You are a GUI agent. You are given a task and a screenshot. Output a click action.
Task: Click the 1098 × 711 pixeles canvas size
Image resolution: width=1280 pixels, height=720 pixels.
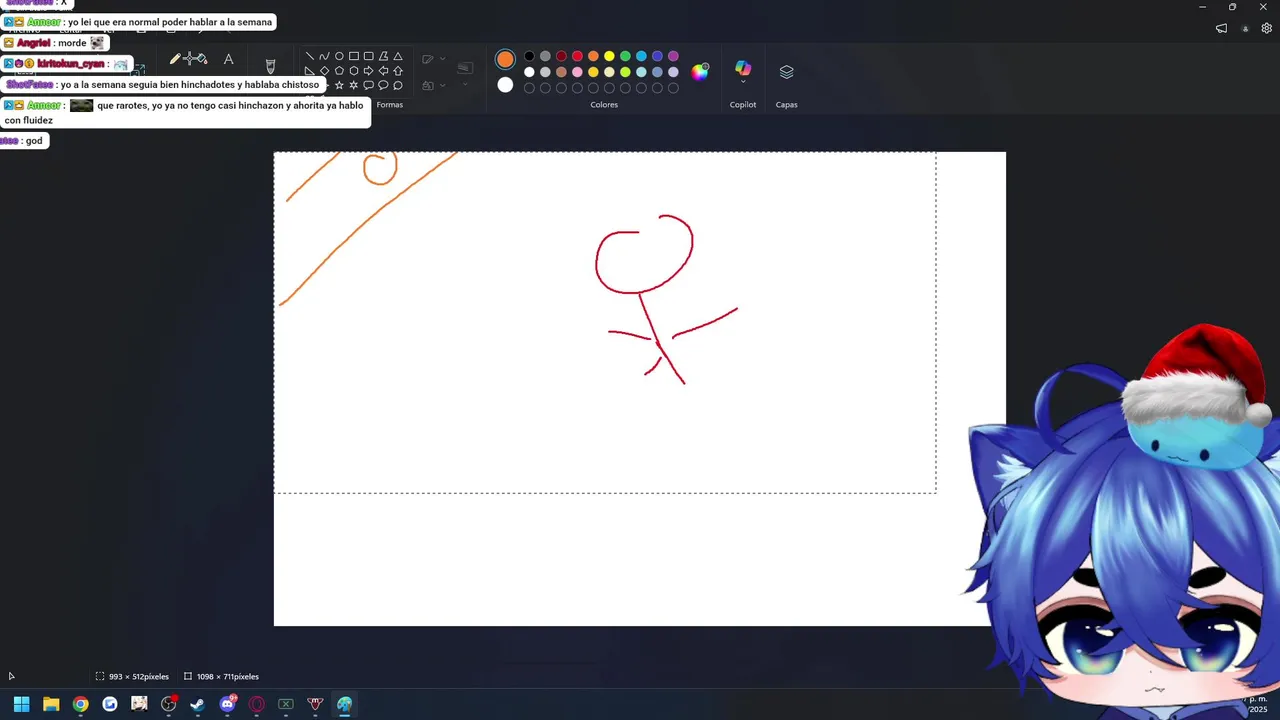click(x=228, y=677)
